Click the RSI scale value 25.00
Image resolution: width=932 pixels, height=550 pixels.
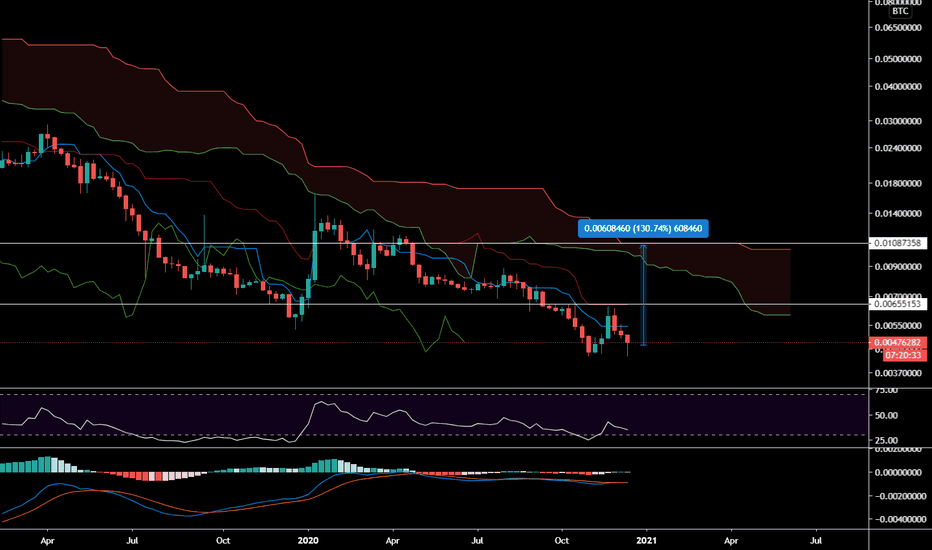(x=886, y=441)
